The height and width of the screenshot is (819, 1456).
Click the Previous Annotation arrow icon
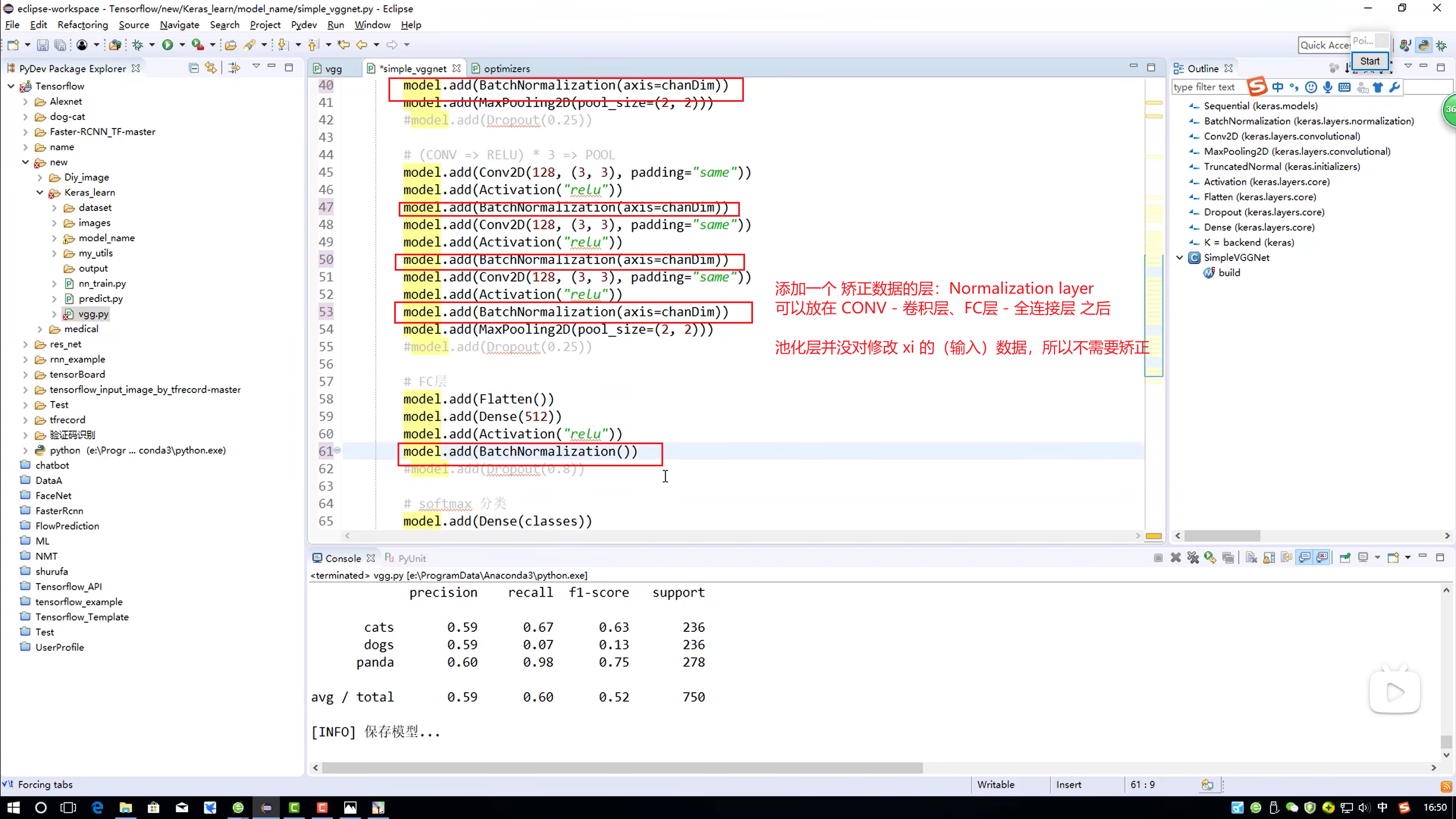[x=313, y=45]
